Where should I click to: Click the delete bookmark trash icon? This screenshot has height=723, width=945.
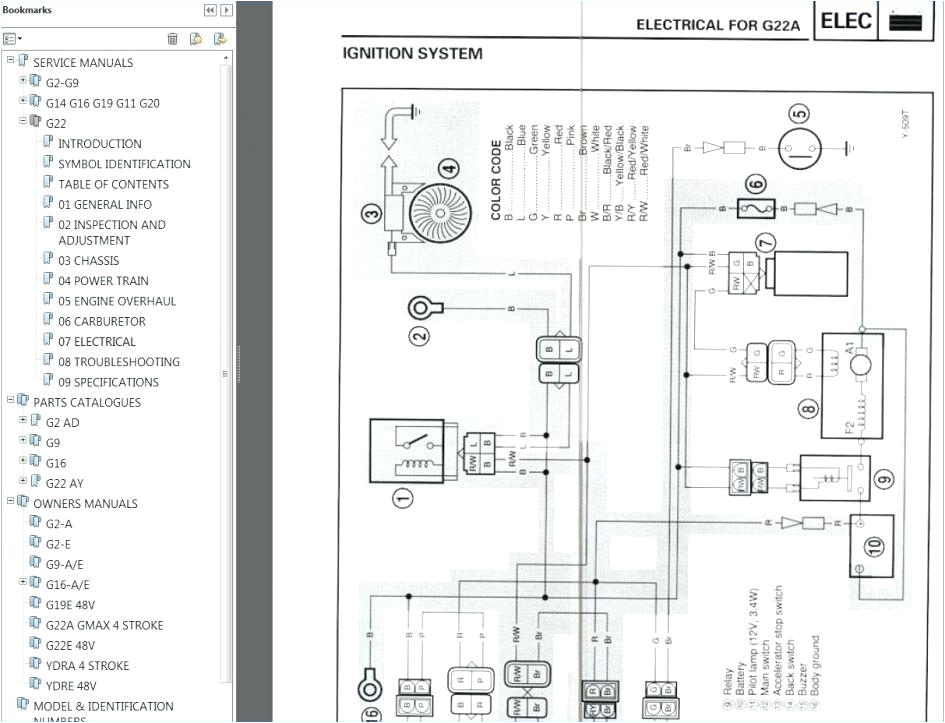(x=172, y=39)
